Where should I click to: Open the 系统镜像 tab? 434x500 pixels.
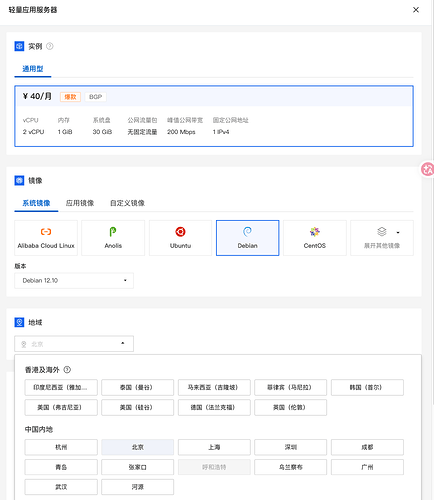click(x=36, y=203)
